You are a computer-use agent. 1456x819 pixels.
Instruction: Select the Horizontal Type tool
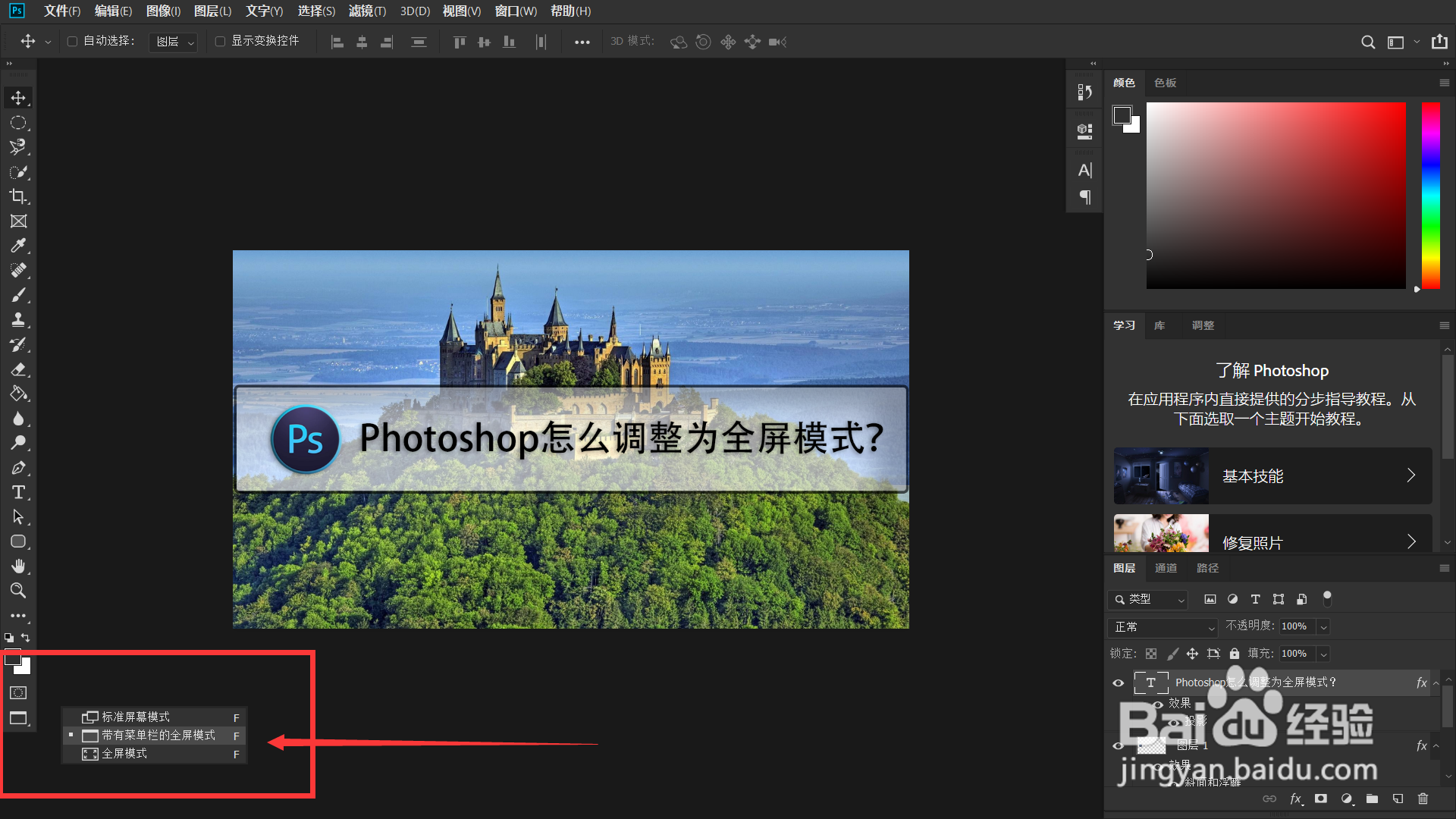(18, 492)
